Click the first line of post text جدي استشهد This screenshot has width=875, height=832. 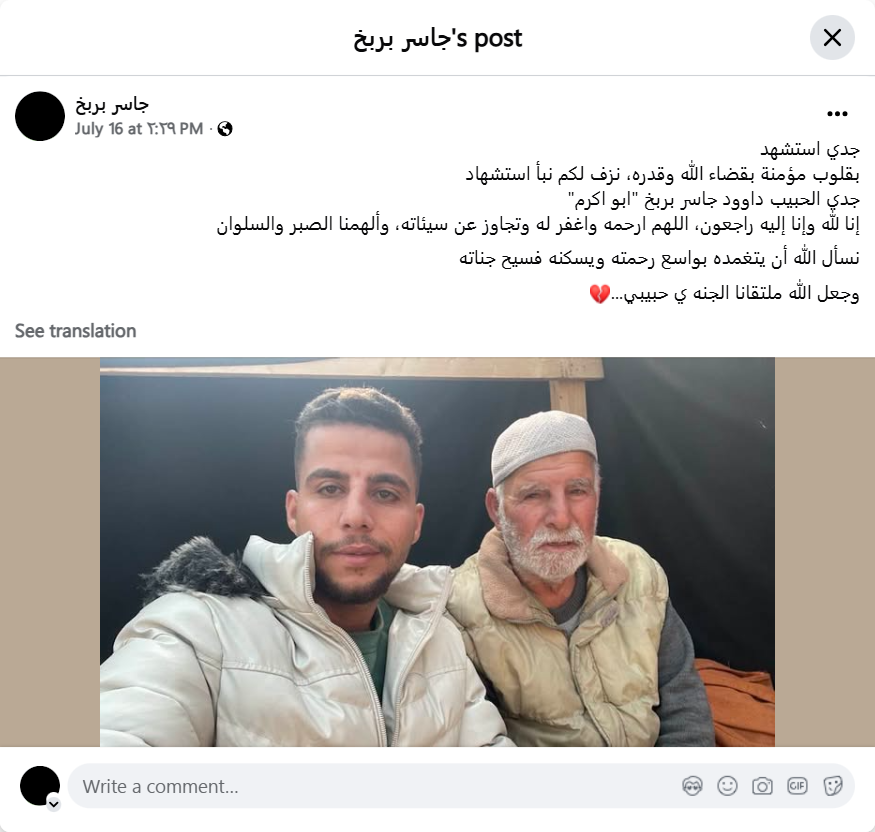click(810, 150)
